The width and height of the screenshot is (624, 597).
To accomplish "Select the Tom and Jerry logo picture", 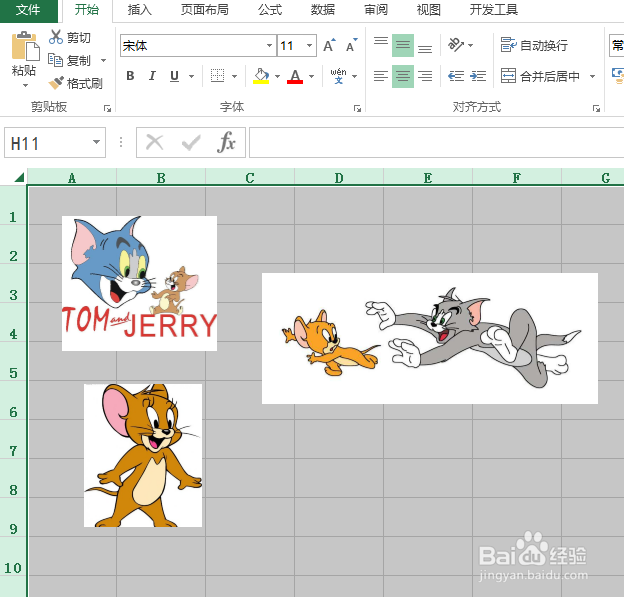I will click(139, 283).
